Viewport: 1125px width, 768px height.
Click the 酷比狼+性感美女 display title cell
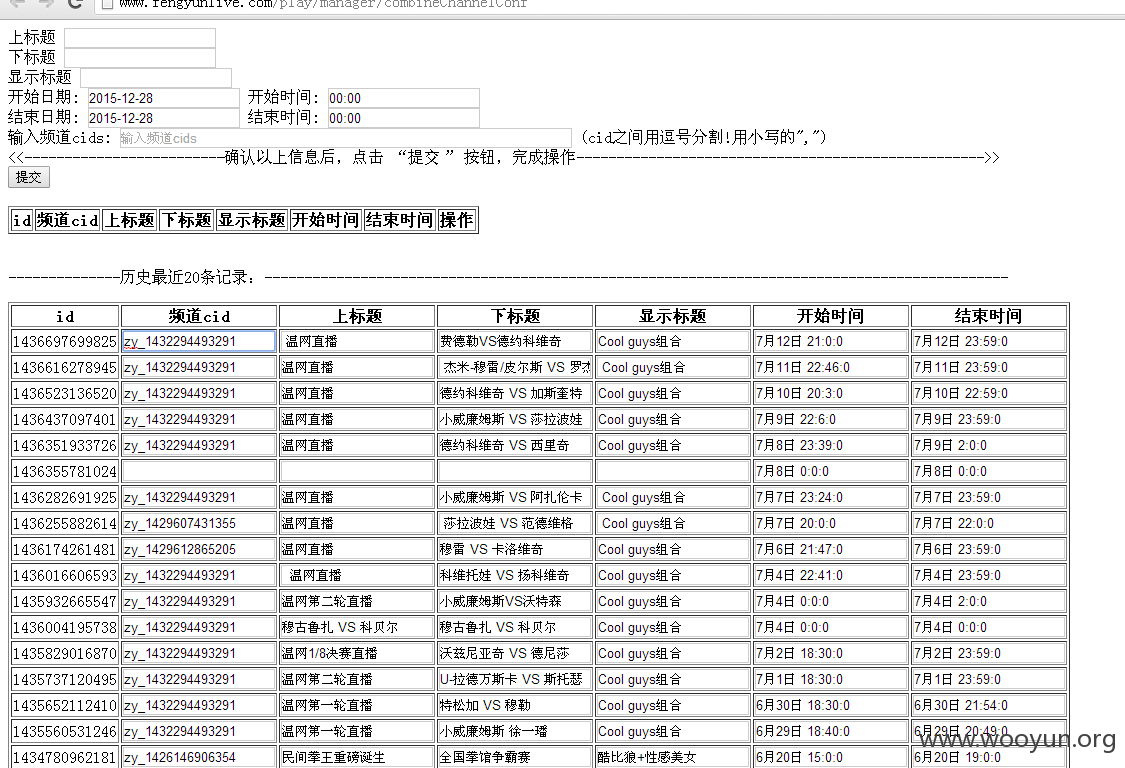(x=672, y=757)
